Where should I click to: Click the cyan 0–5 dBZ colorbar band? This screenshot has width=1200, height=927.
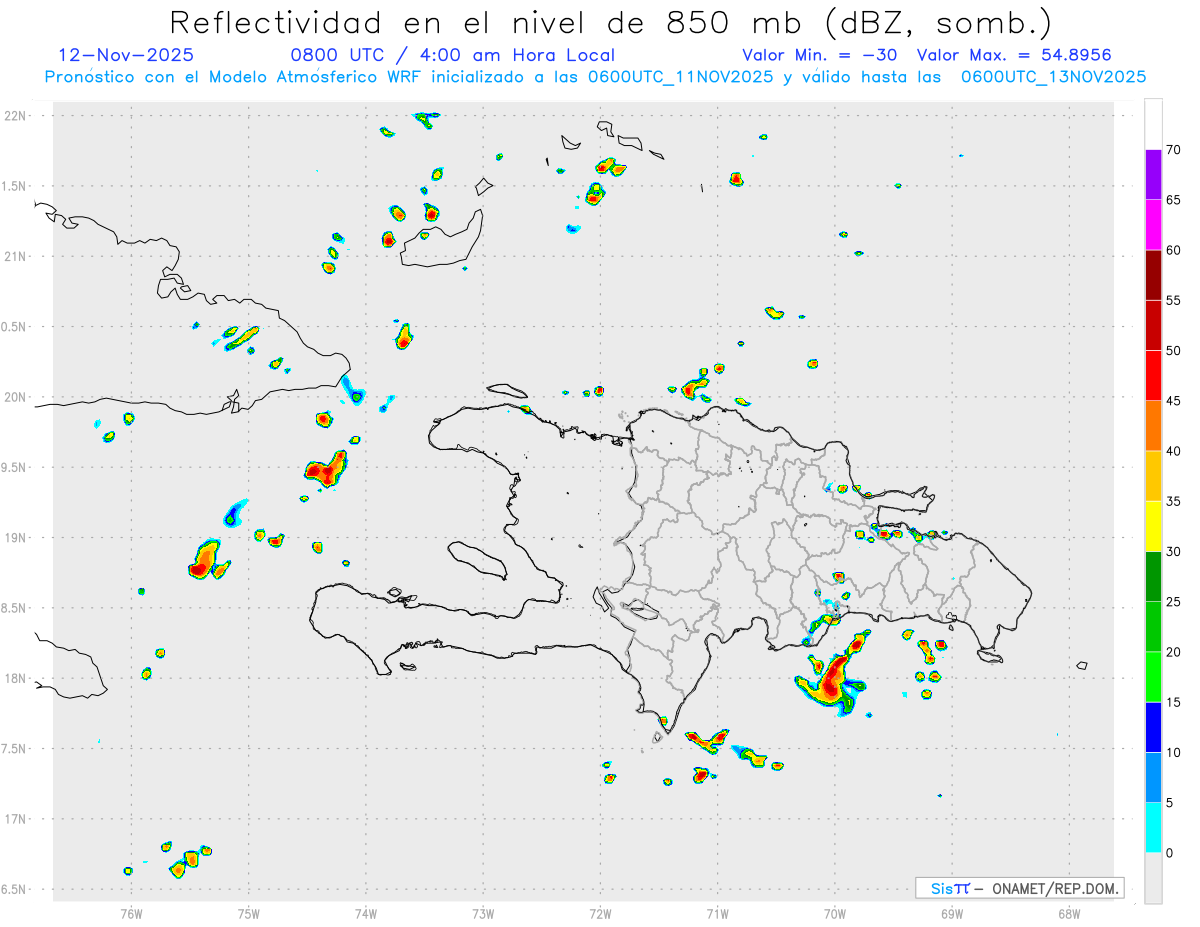[1153, 828]
